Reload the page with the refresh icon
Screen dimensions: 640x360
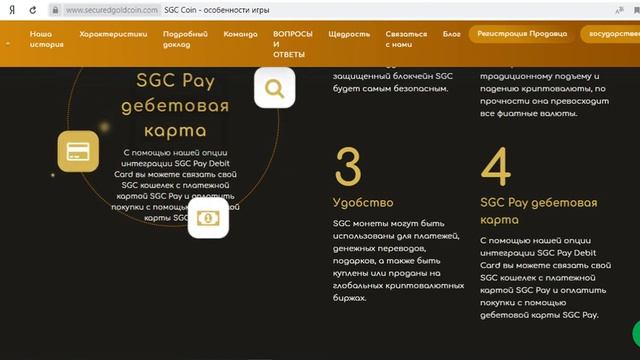point(33,10)
